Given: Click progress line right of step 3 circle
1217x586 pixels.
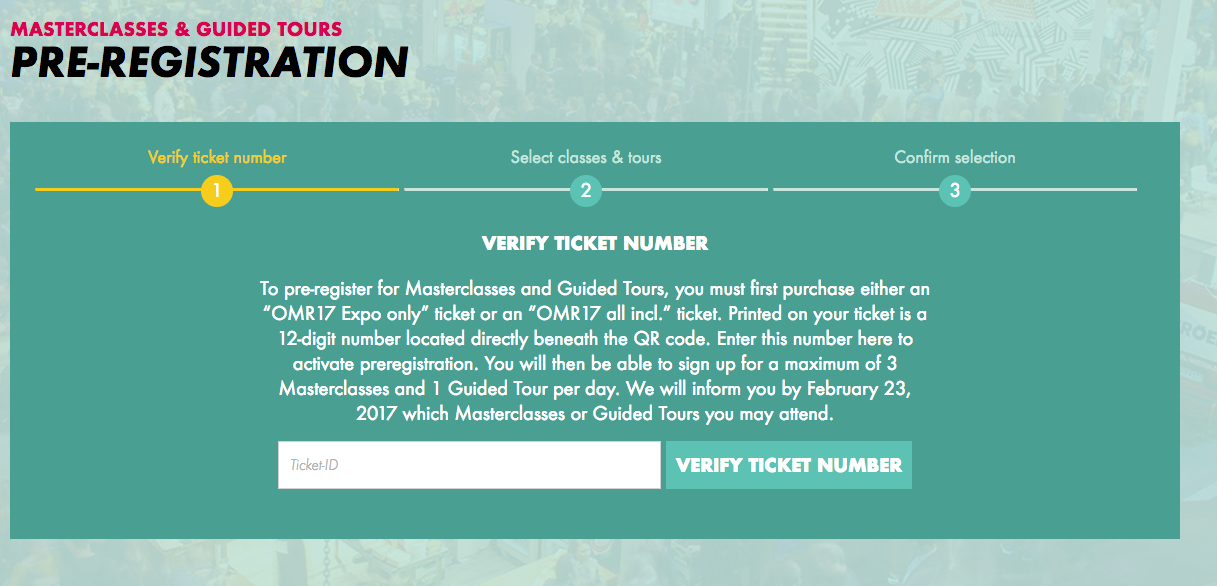Looking at the screenshot, I should [1054, 189].
